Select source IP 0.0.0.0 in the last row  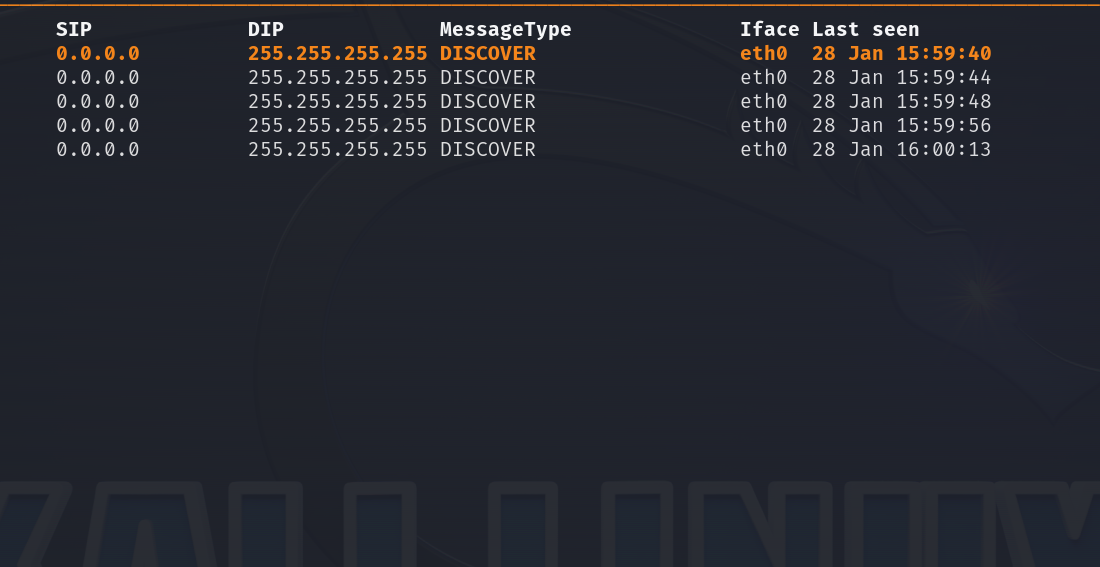(x=97, y=150)
